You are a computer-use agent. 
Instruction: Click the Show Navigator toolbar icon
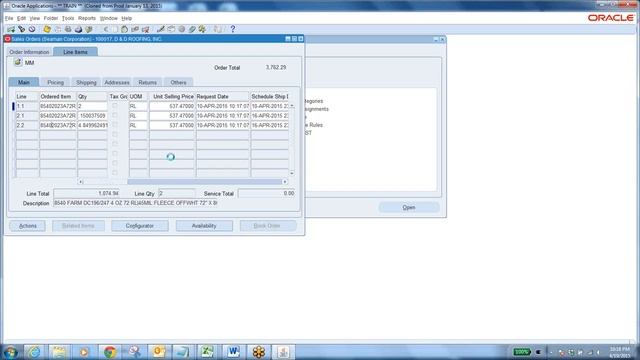[32, 29]
